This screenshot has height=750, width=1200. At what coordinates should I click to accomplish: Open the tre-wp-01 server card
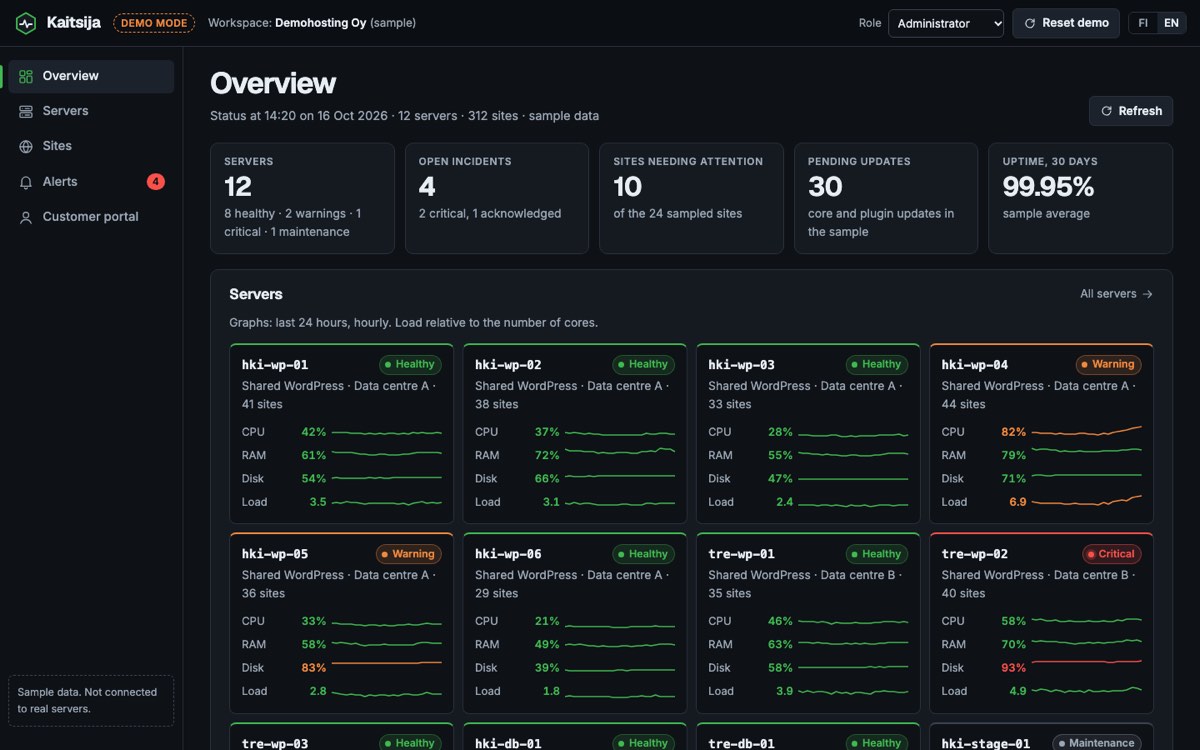pyautogui.click(x=808, y=623)
